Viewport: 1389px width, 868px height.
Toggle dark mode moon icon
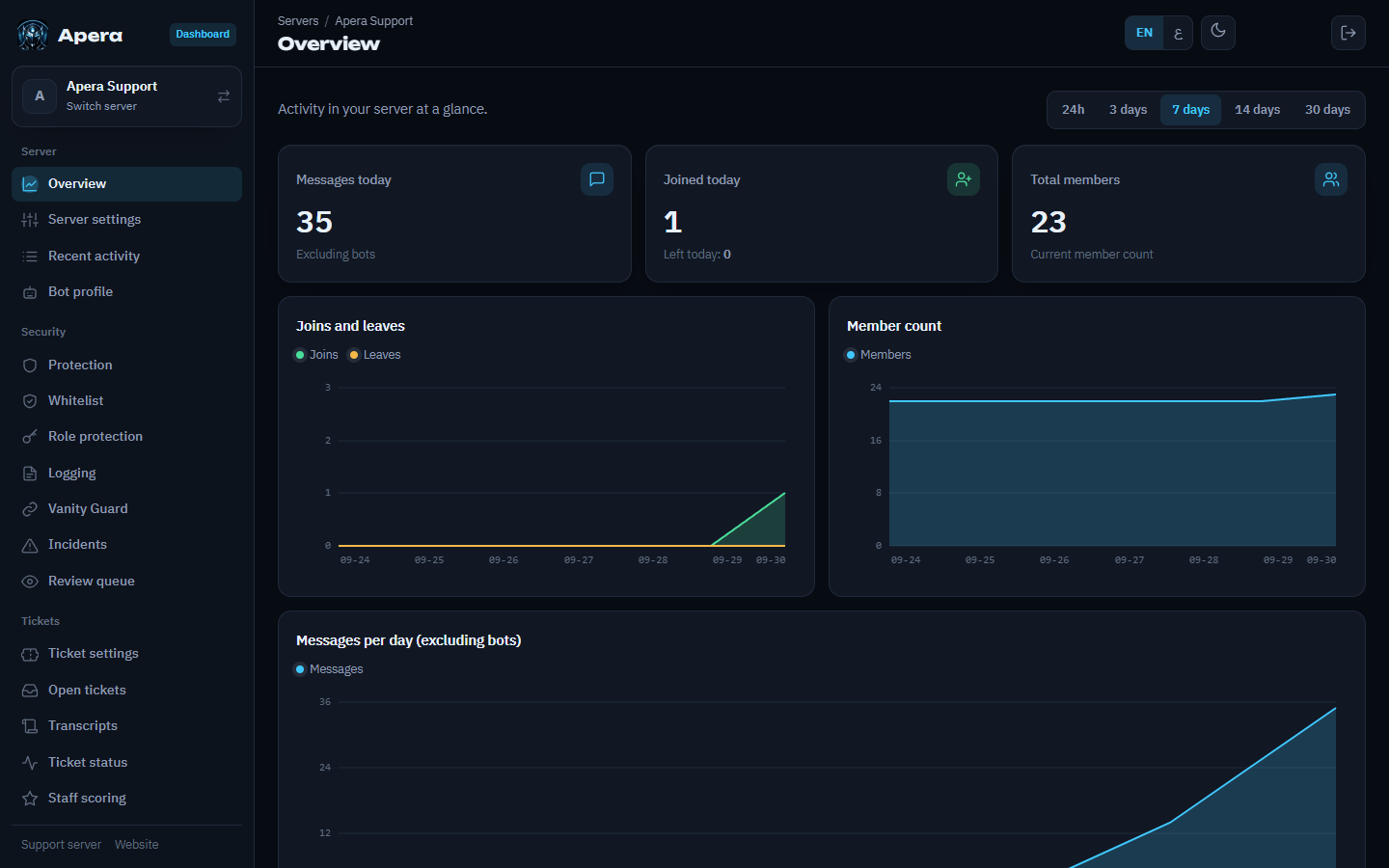click(1218, 32)
